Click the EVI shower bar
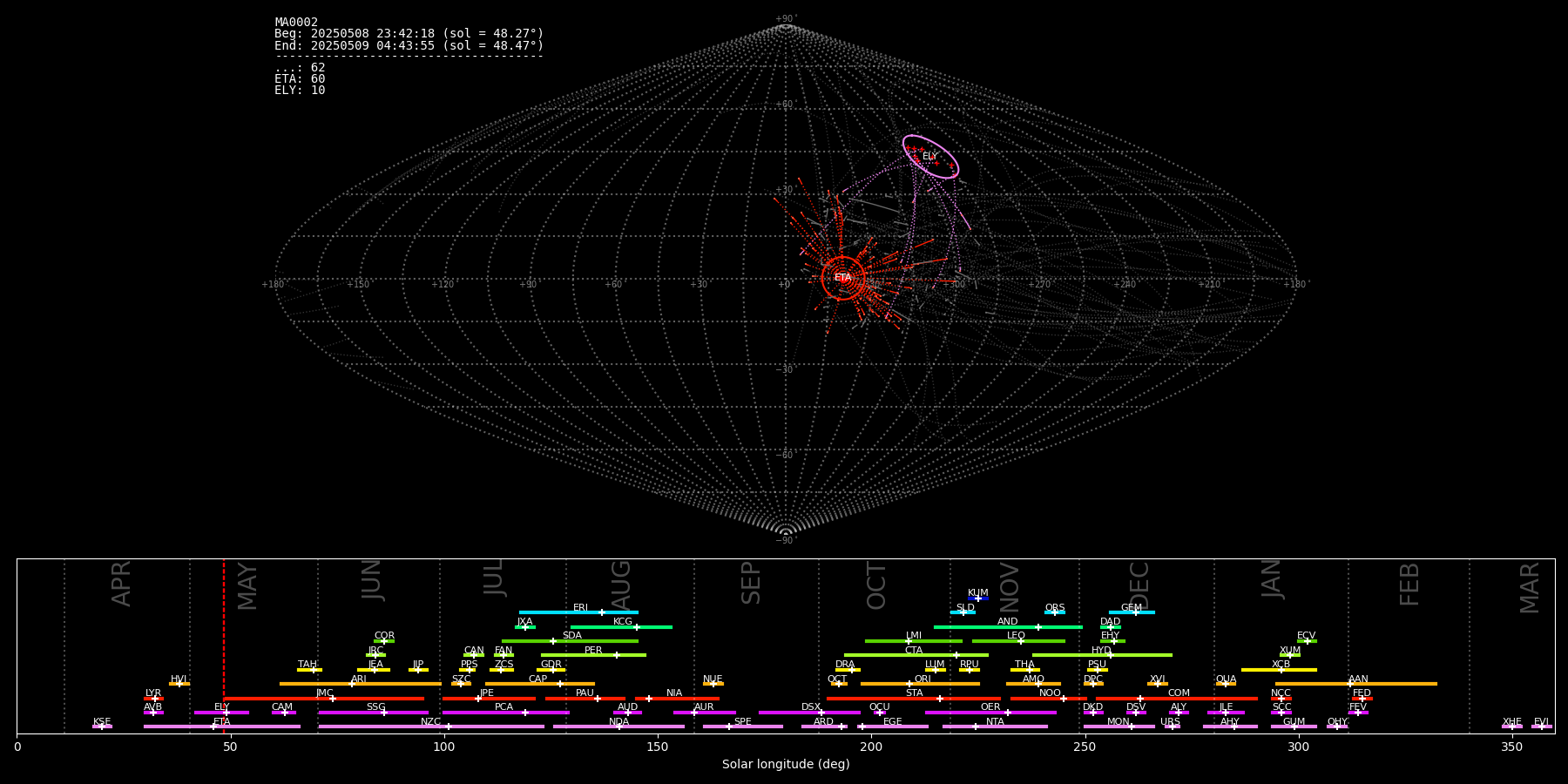This screenshot has width=1568, height=784. (1541, 727)
